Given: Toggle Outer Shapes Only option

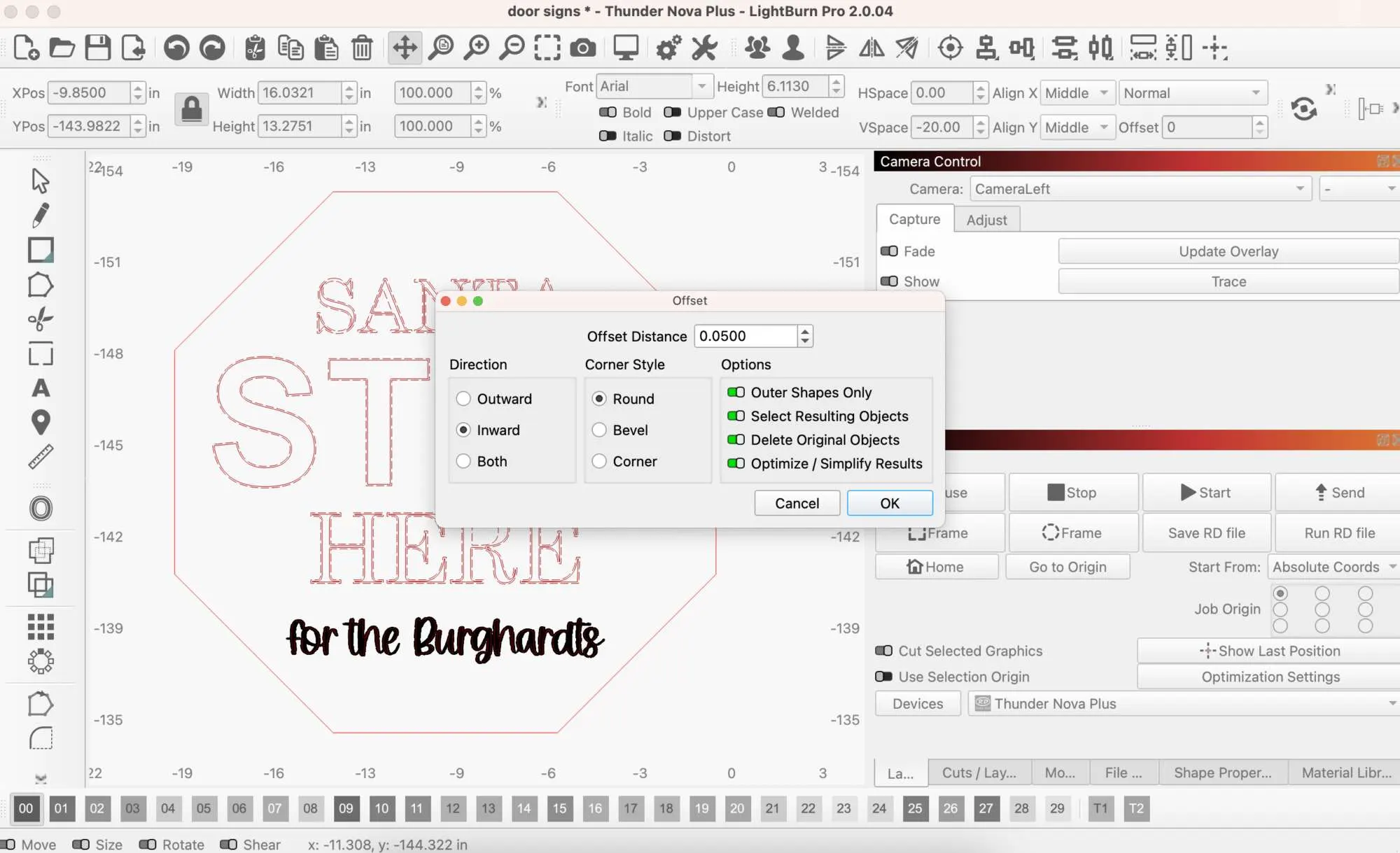Looking at the screenshot, I should (737, 393).
